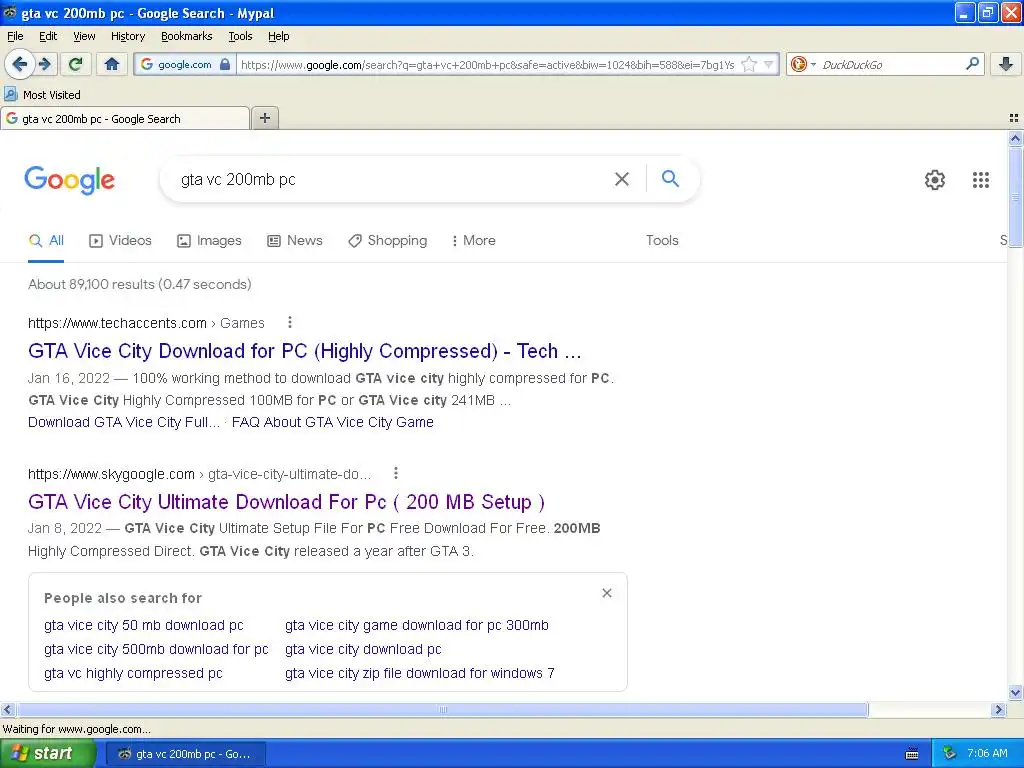Open a new tab with plus button

[264, 118]
